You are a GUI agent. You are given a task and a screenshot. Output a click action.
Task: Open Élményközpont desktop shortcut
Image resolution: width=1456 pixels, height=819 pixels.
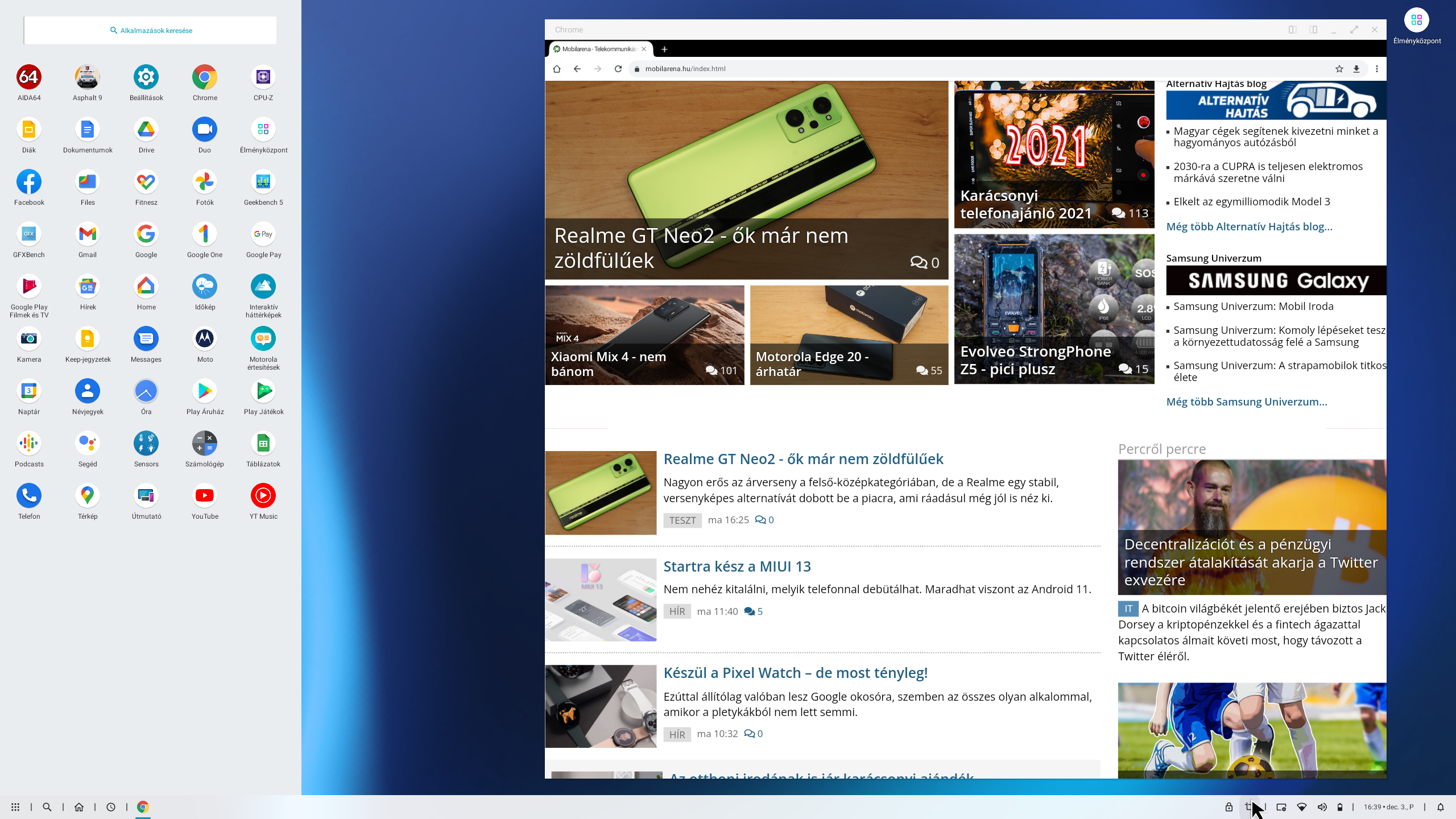coord(1417,26)
